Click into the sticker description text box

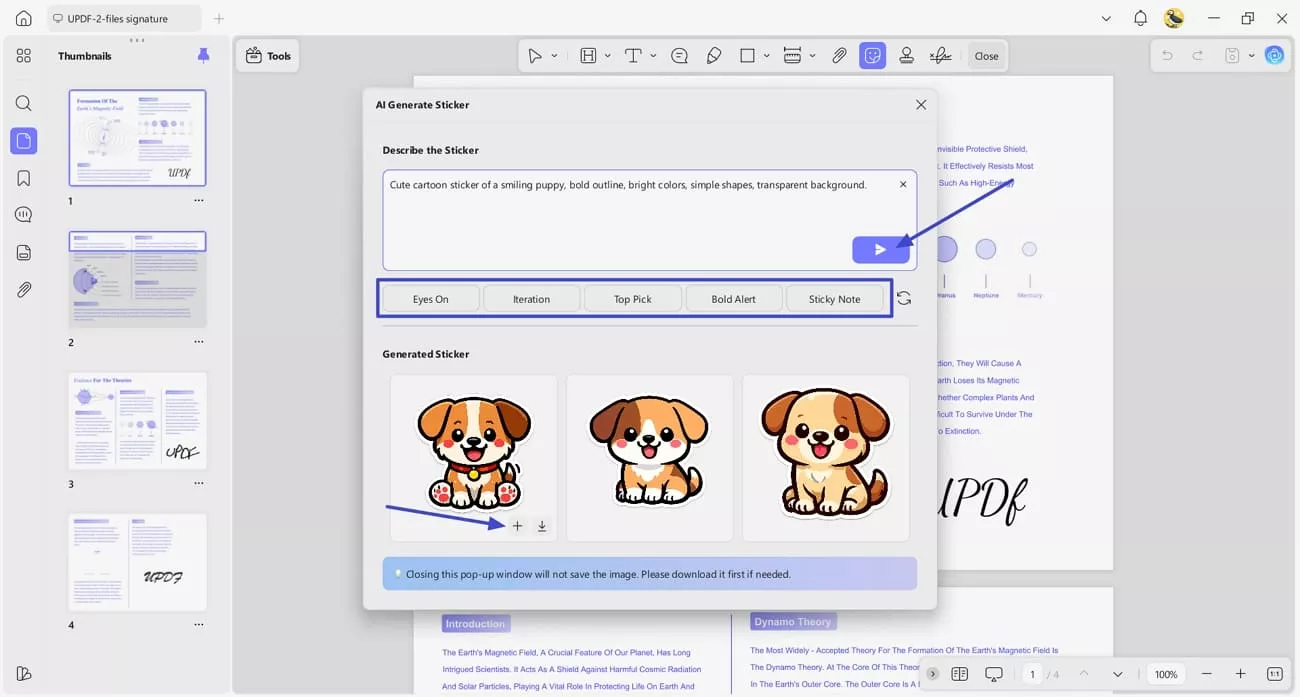point(649,220)
